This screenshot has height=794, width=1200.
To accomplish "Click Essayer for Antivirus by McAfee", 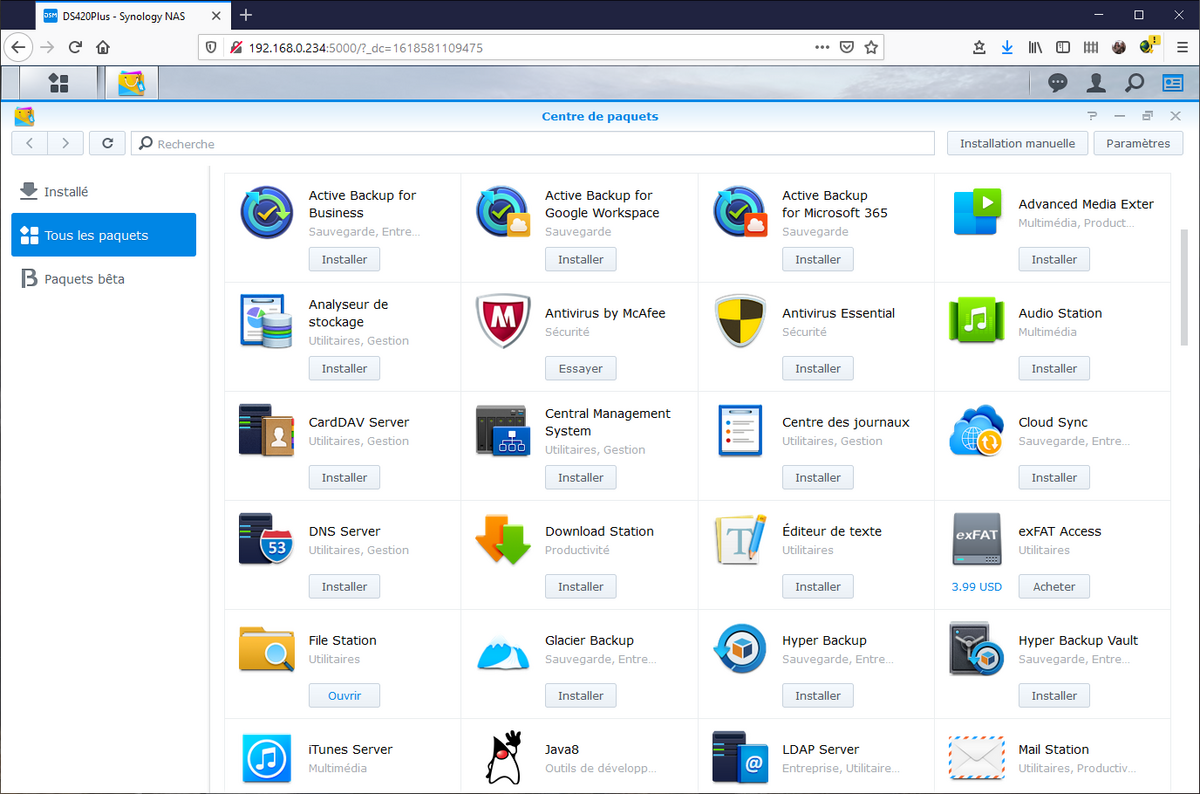I will [581, 368].
